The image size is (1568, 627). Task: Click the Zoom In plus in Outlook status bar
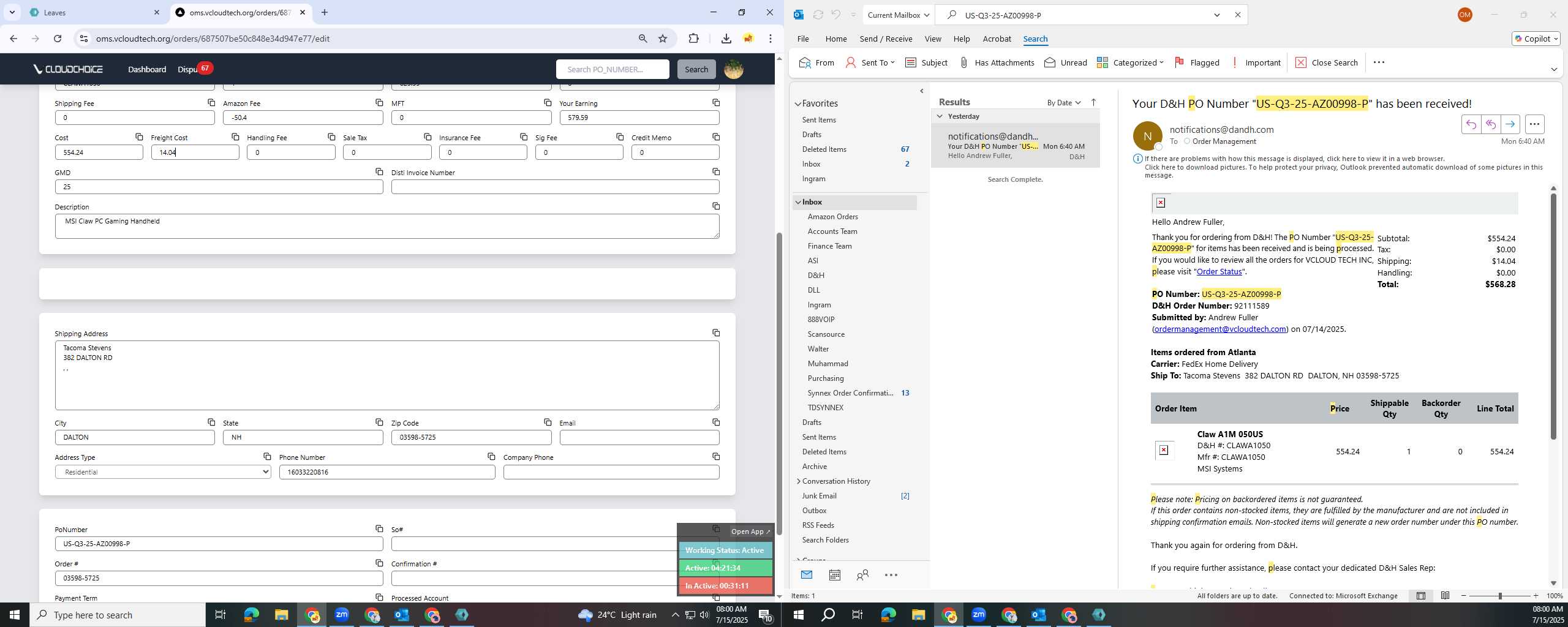[x=1536, y=596]
